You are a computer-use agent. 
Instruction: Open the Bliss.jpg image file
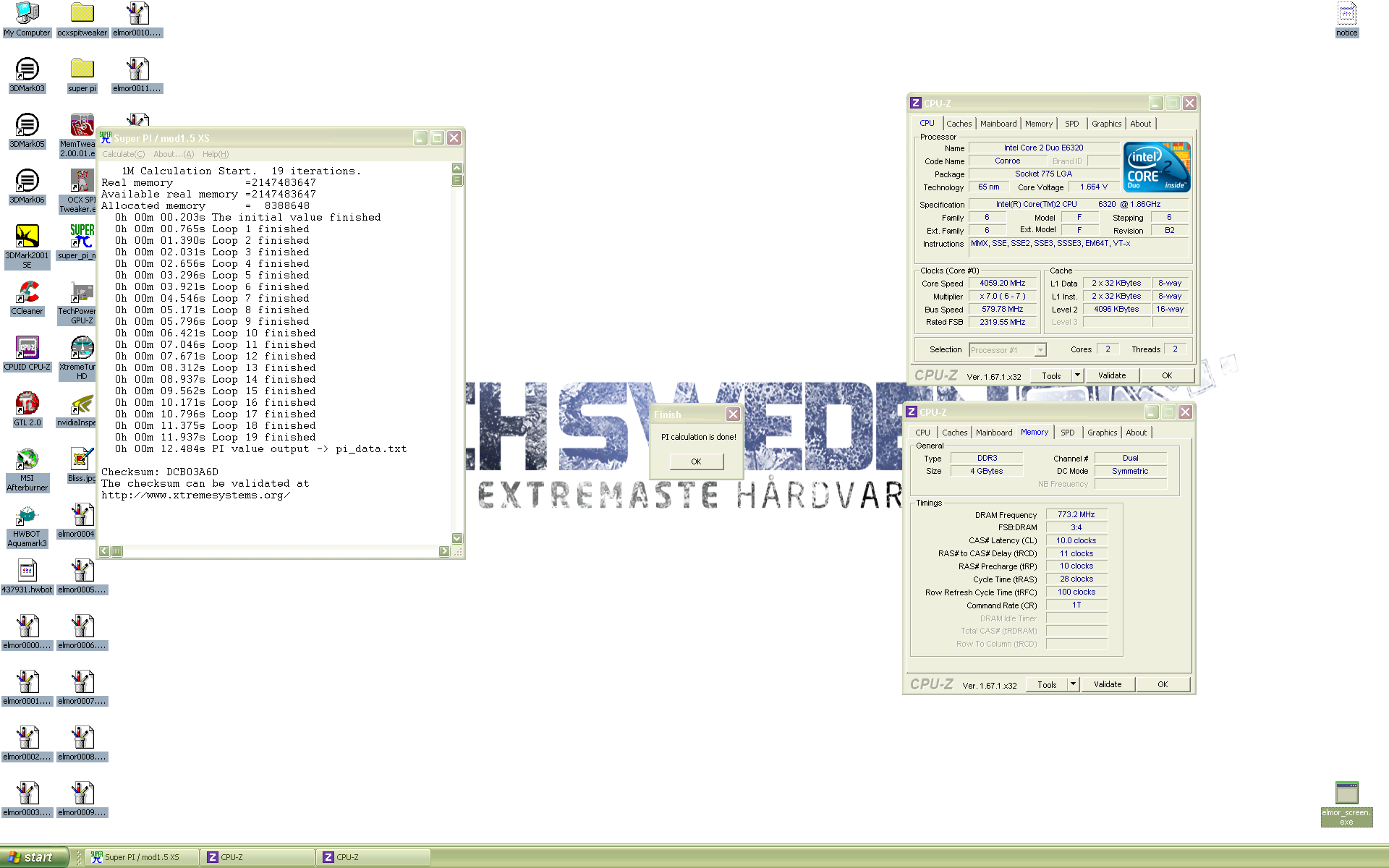tap(81, 465)
